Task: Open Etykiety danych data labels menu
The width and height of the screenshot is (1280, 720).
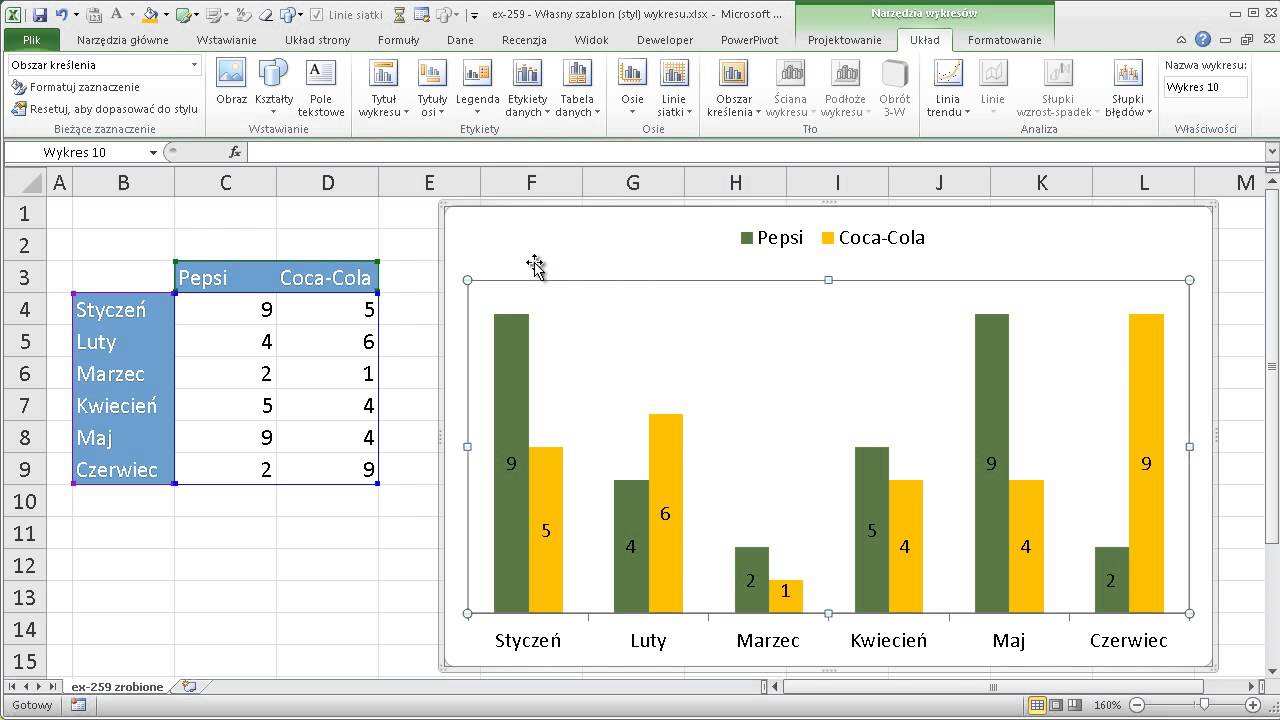Action: point(527,87)
